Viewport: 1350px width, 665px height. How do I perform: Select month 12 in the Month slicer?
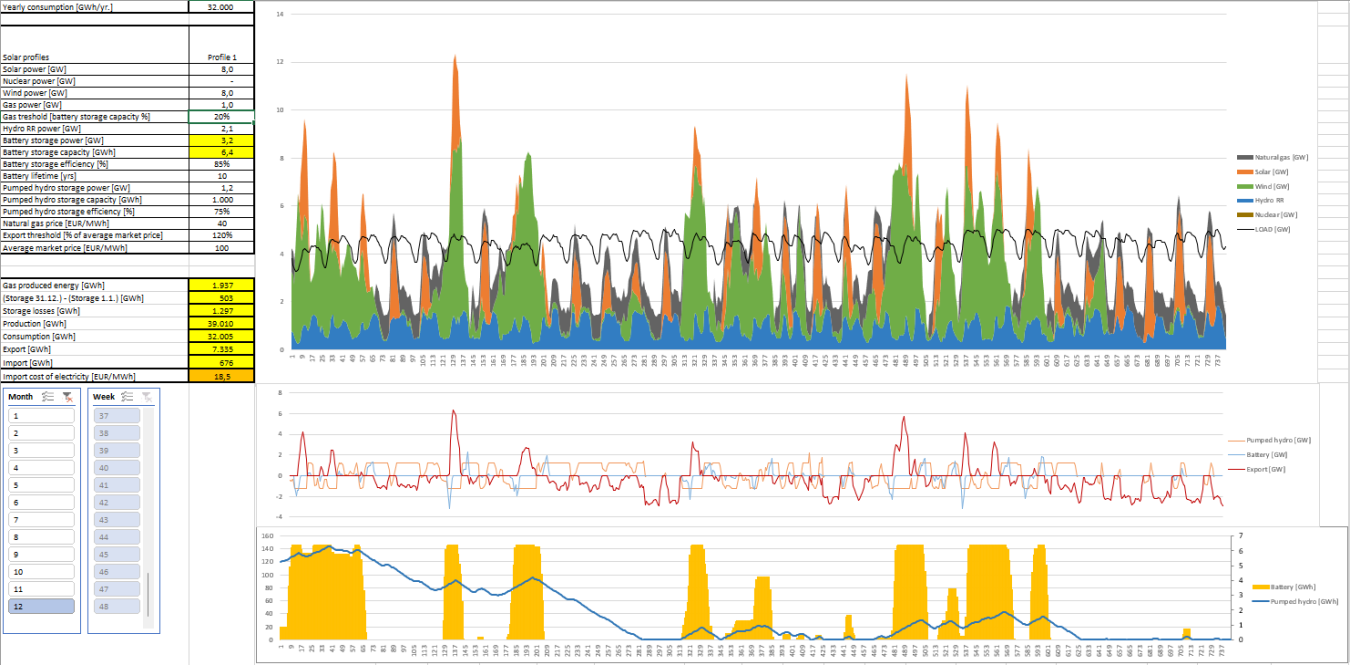pyautogui.click(x=41, y=606)
